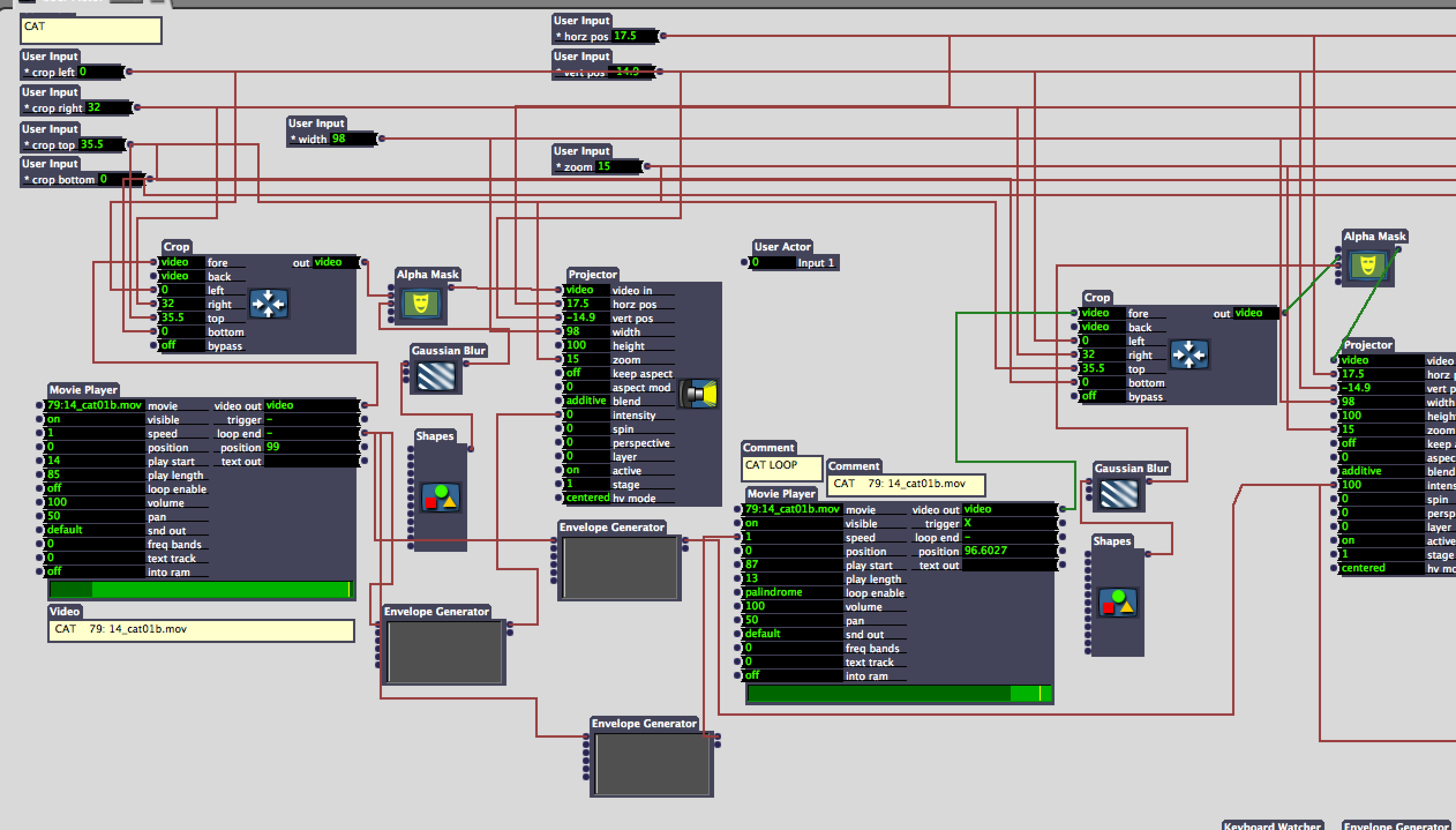Click the 'crop bottom' User Input value 0

(x=120, y=179)
